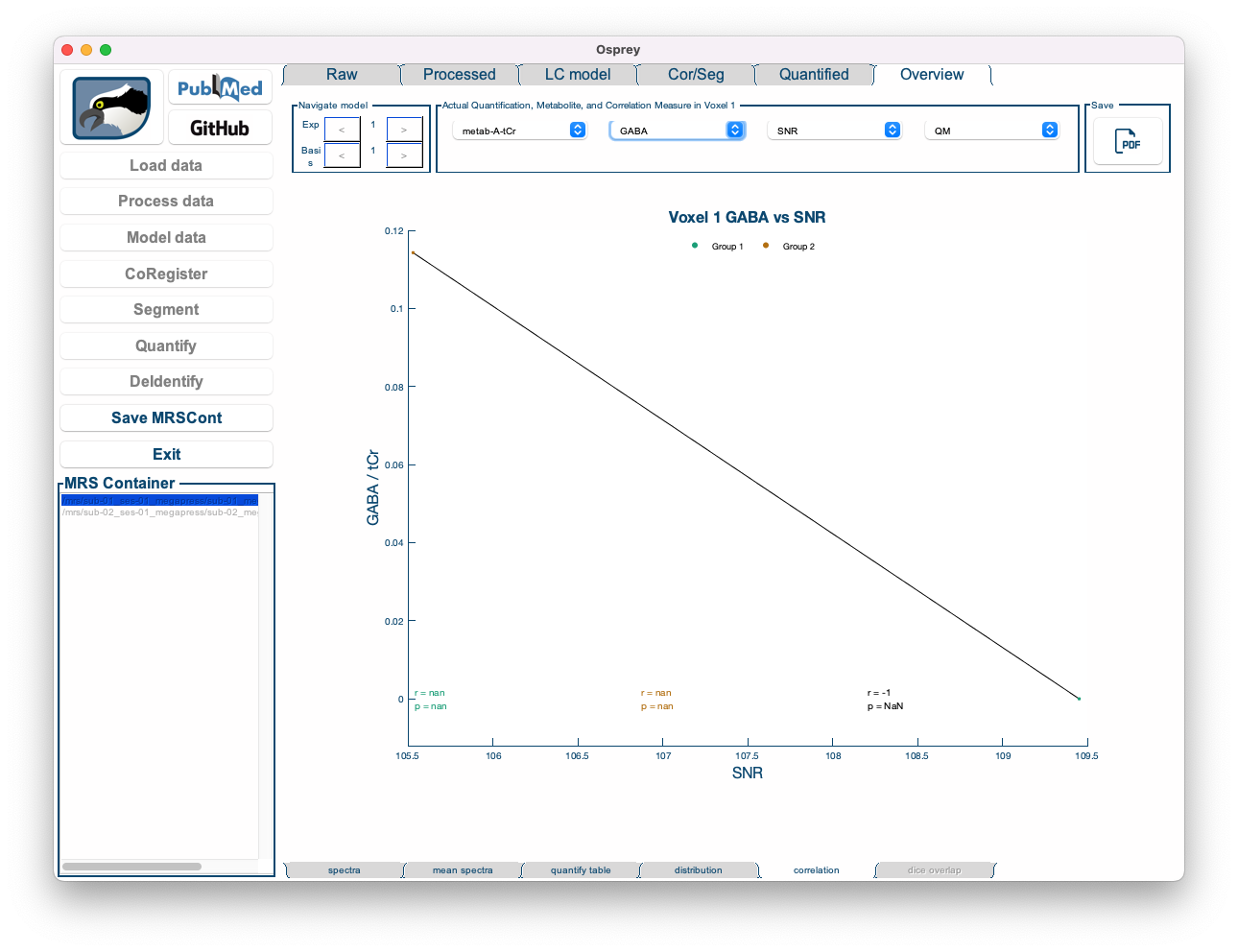Viewport: 1238px width, 952px height.
Task: Click the Osprey bird logo
Action: pos(112,107)
